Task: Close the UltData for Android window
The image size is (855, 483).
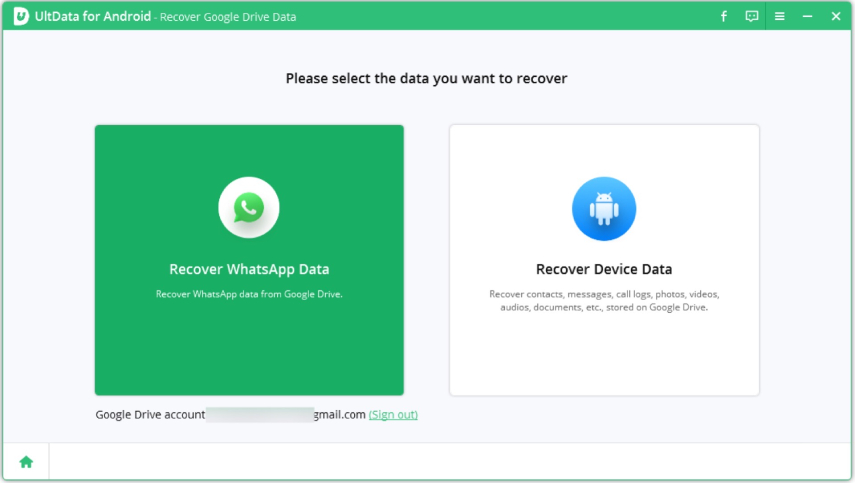Action: tap(836, 16)
